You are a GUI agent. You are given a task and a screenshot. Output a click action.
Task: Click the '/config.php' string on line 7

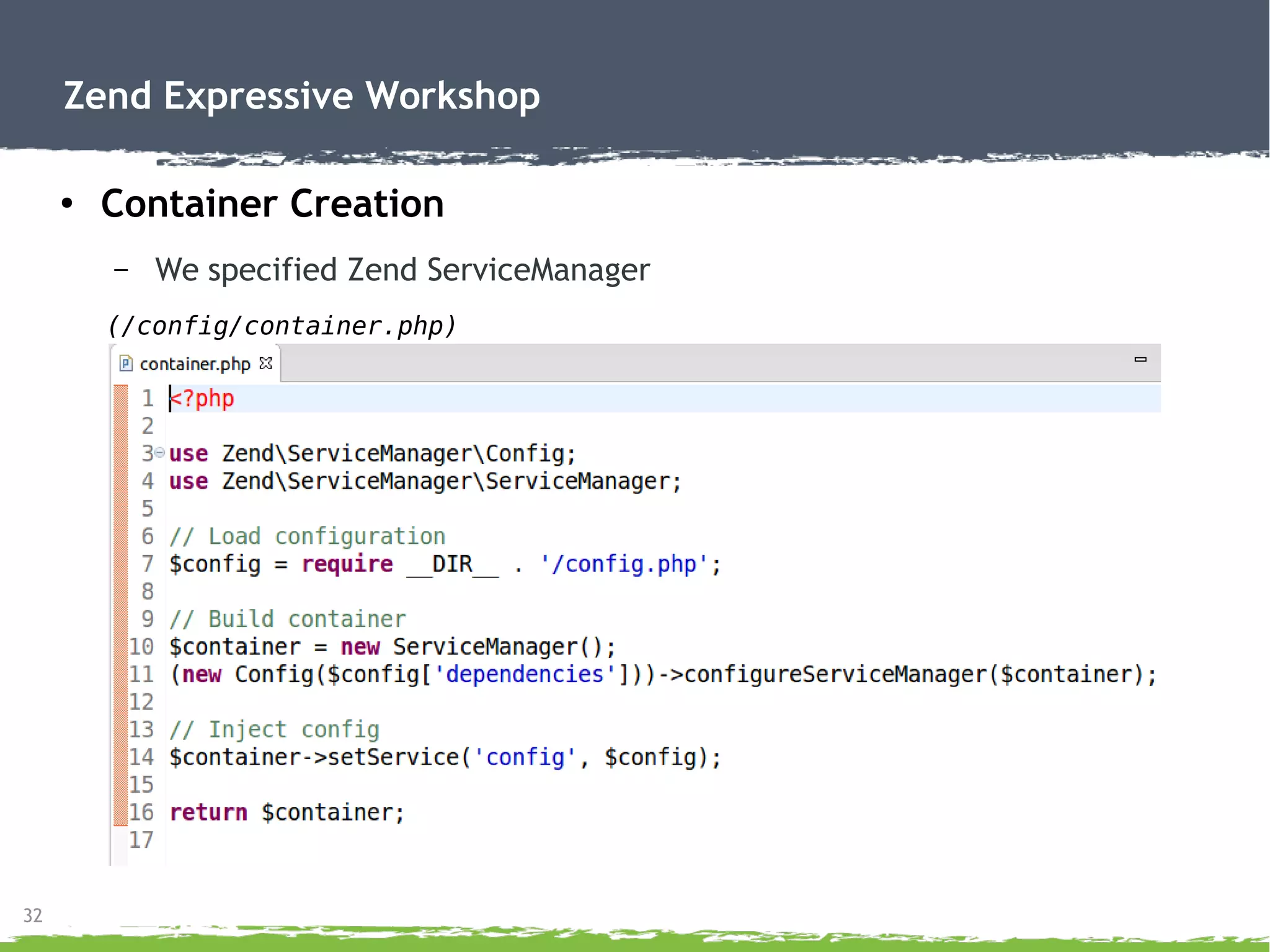click(624, 564)
